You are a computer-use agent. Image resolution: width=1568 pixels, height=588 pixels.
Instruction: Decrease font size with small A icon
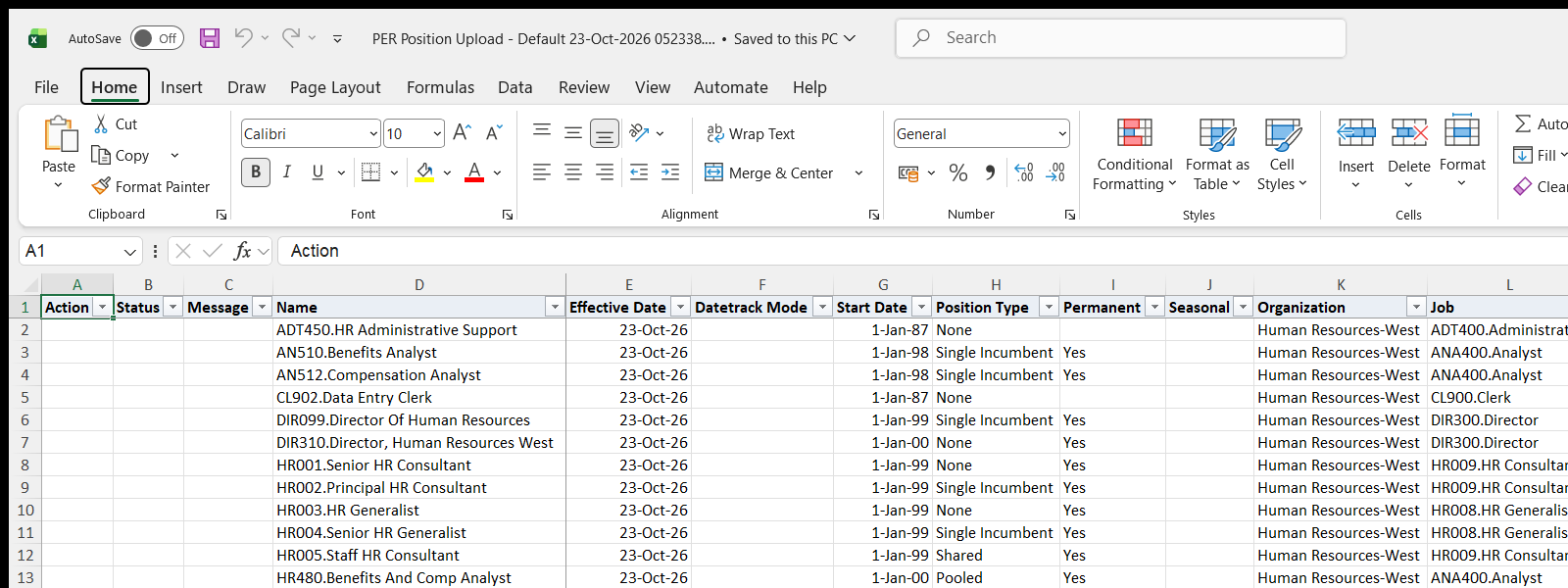[494, 133]
